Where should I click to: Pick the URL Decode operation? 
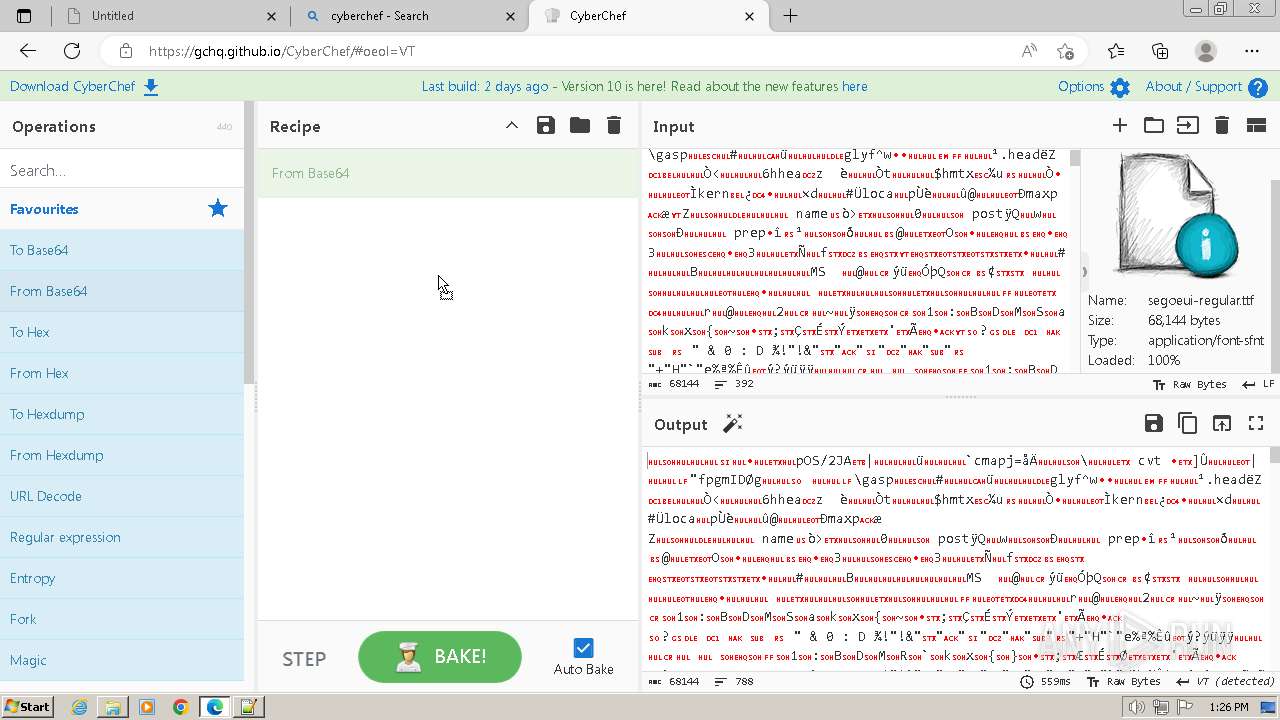pyautogui.click(x=122, y=496)
